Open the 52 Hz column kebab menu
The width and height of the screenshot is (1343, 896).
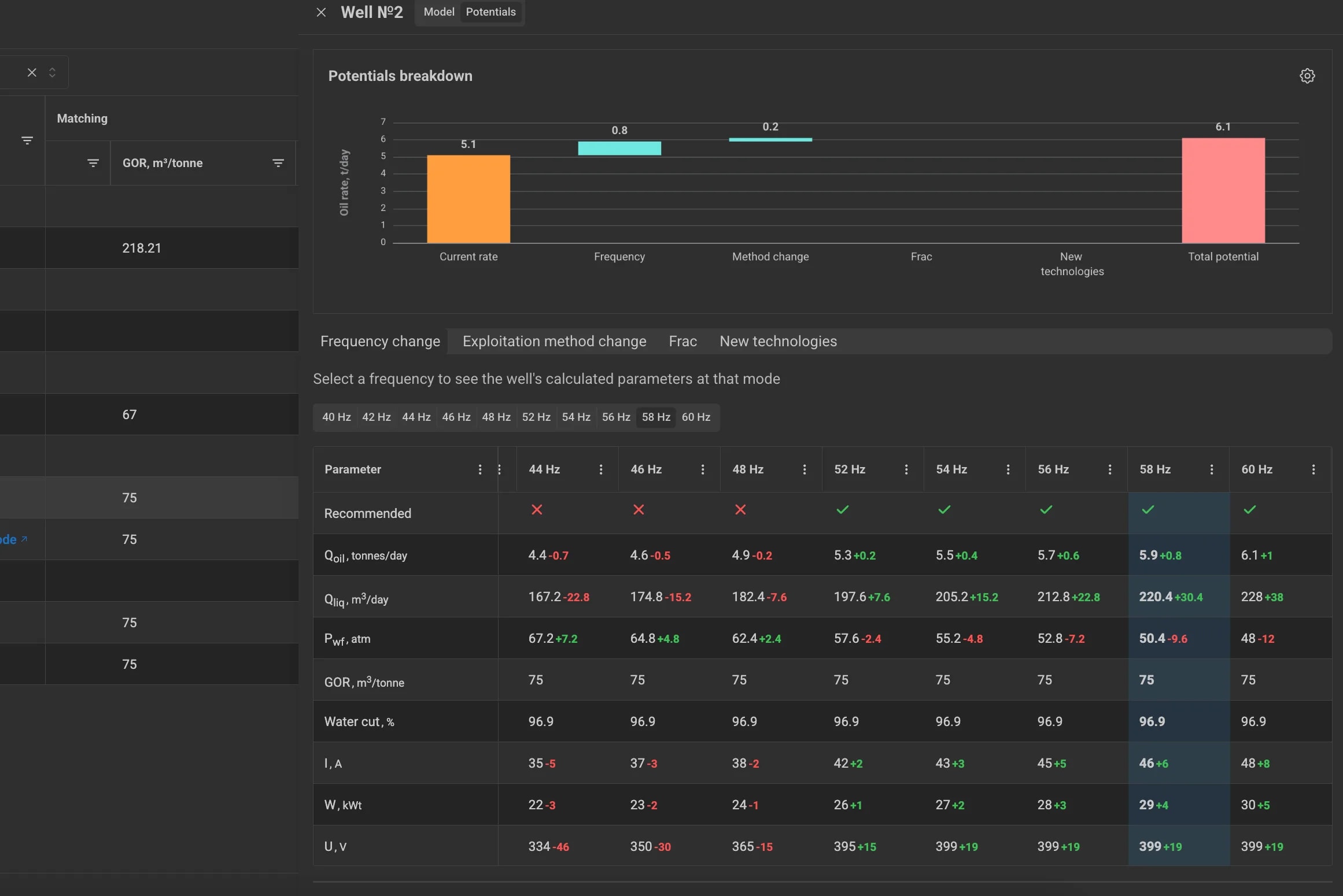(x=906, y=469)
